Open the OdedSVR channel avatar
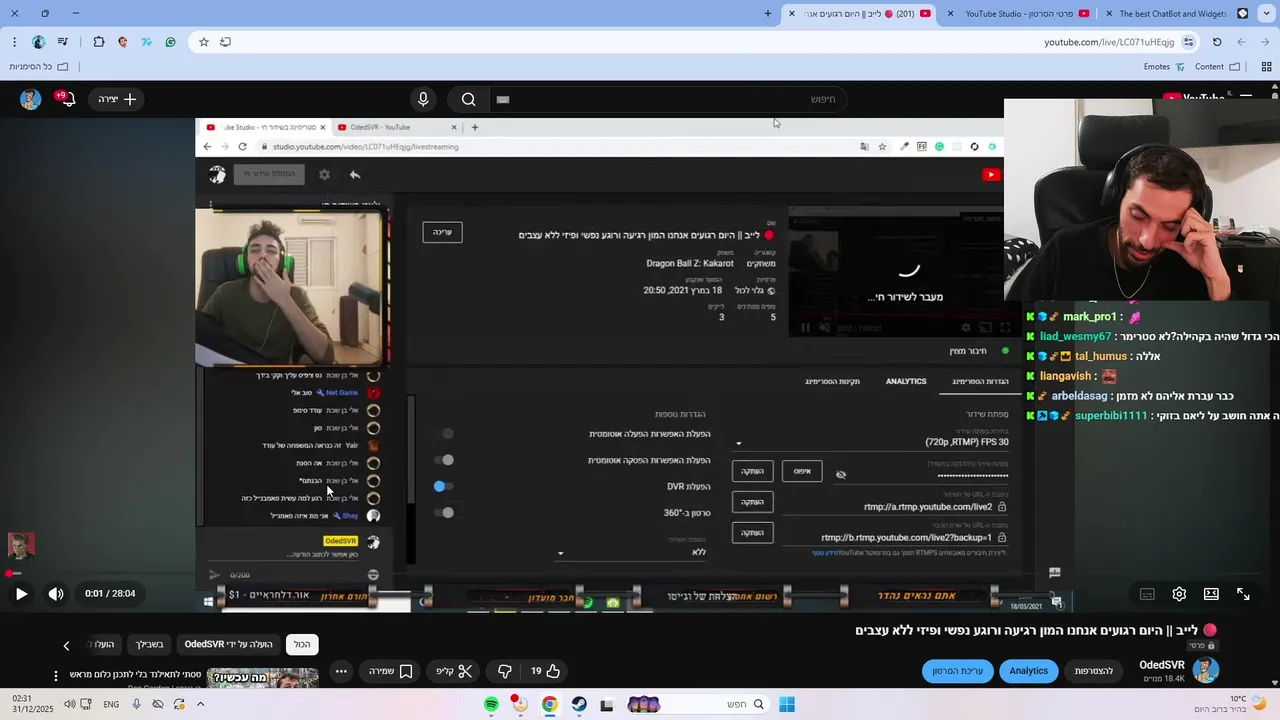 click(x=1206, y=670)
